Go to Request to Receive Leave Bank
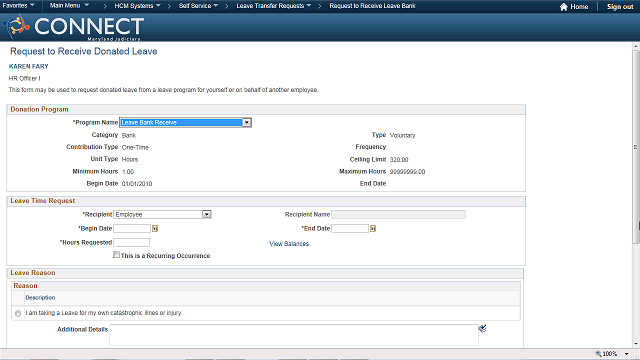The width and height of the screenshot is (640, 360). coord(372,6)
